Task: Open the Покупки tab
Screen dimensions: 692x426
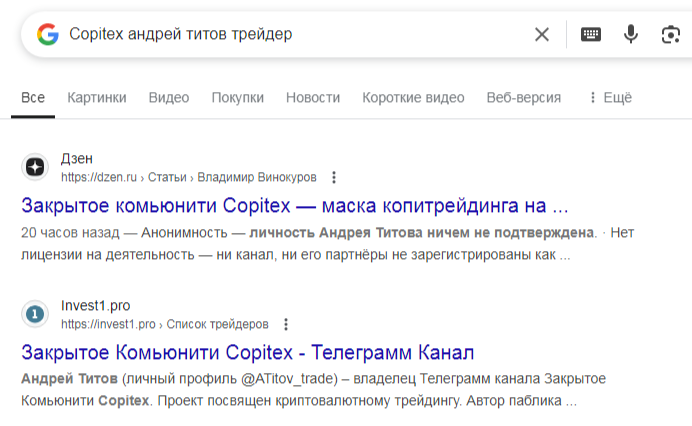Action: [x=238, y=98]
